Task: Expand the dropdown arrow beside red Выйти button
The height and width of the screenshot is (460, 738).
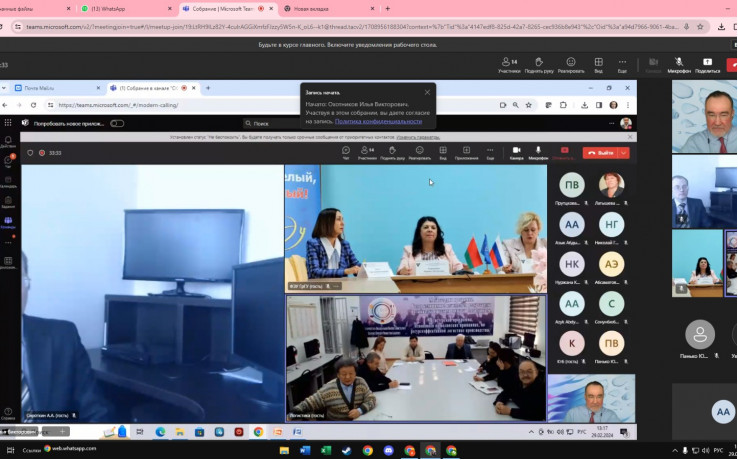Action: coord(625,153)
